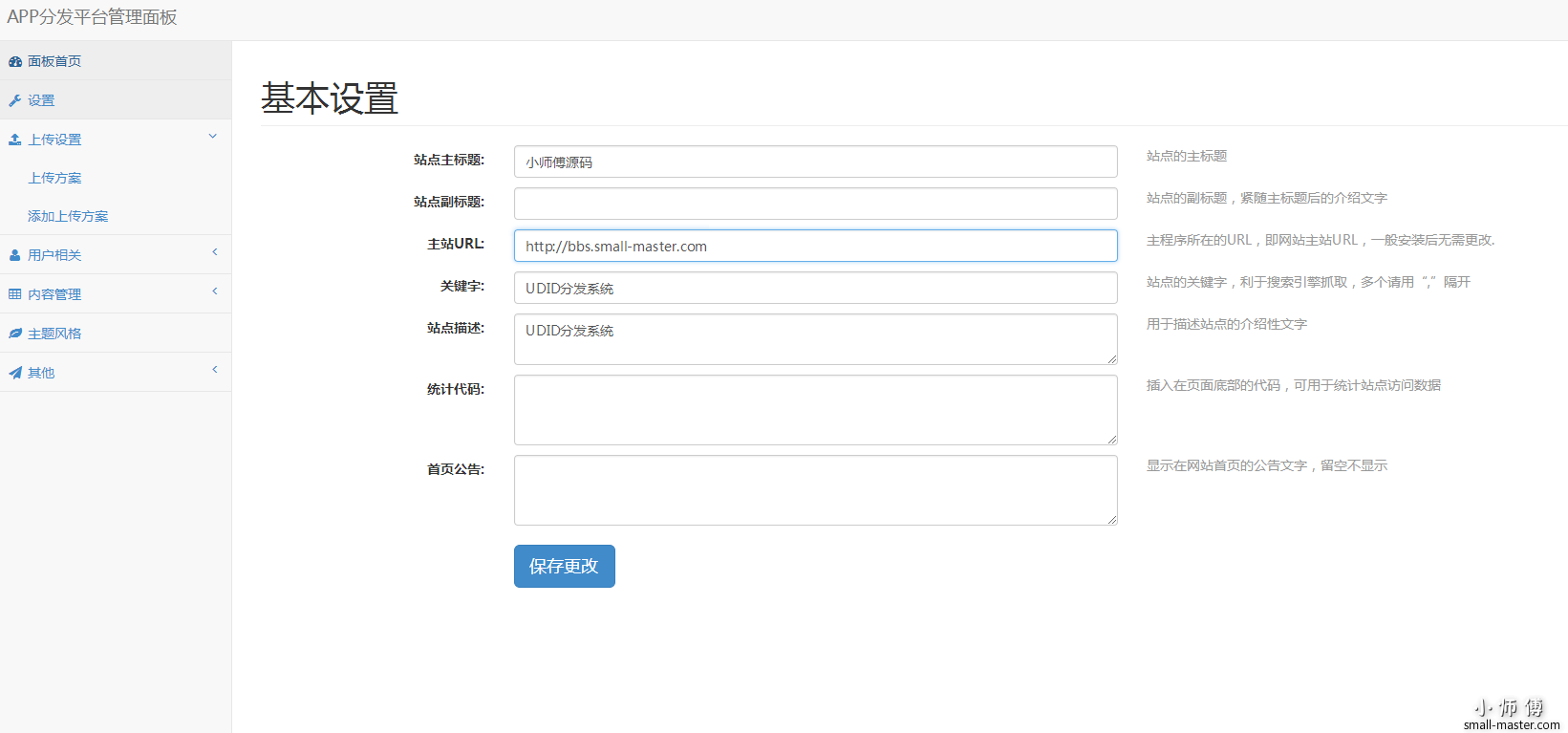Focus the 关键字 input field
1568x733 pixels.
pos(816,288)
